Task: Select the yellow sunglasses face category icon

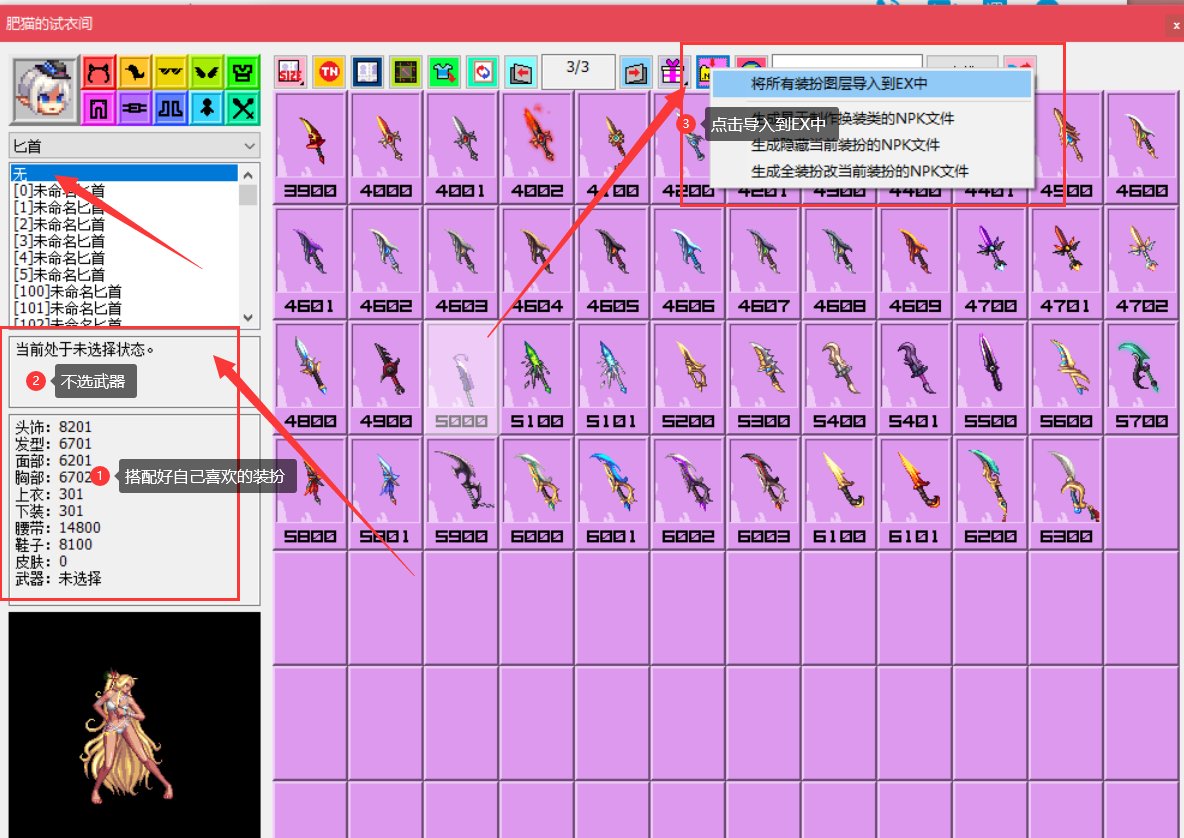Action: 171,72
